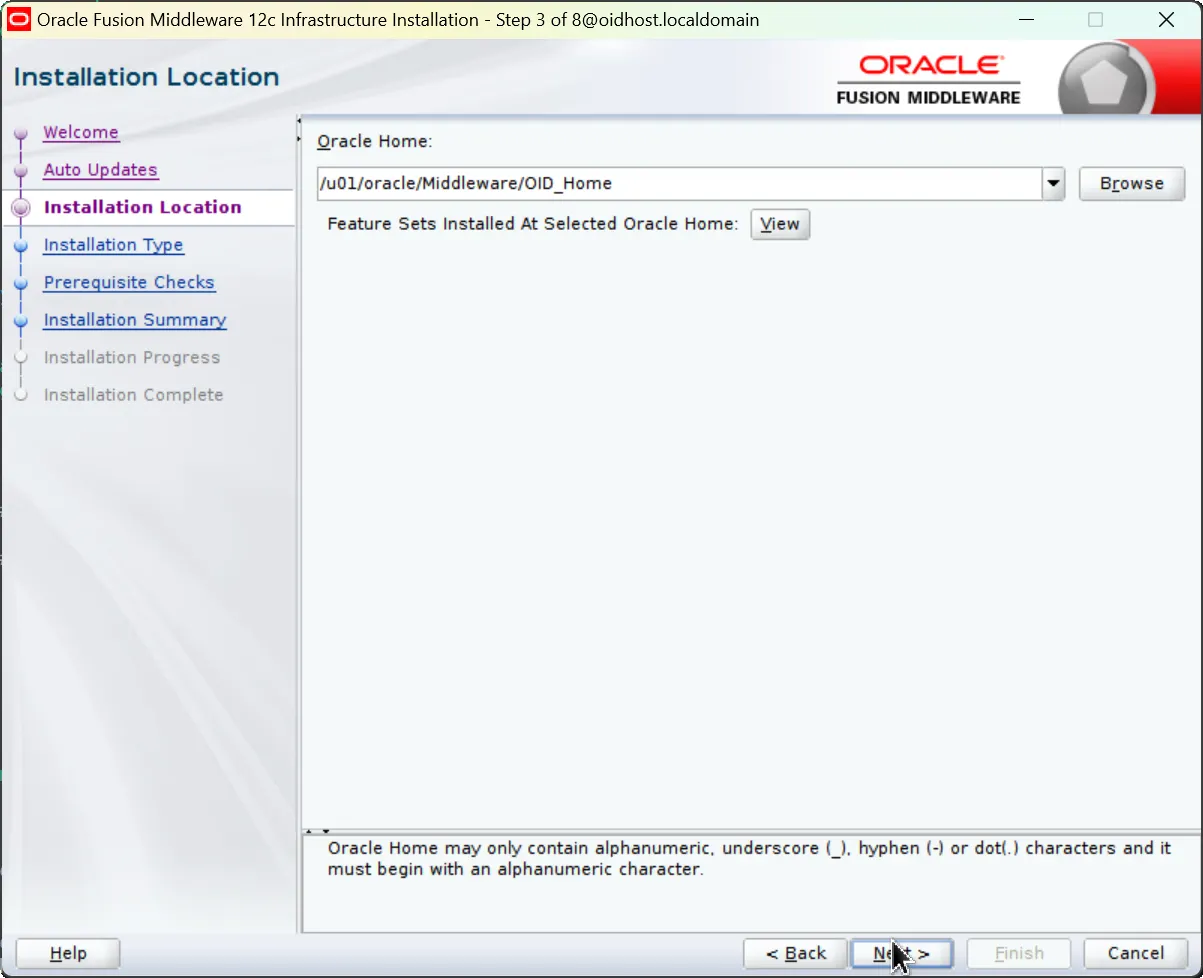Click the Installation Location page heading

point(146,77)
